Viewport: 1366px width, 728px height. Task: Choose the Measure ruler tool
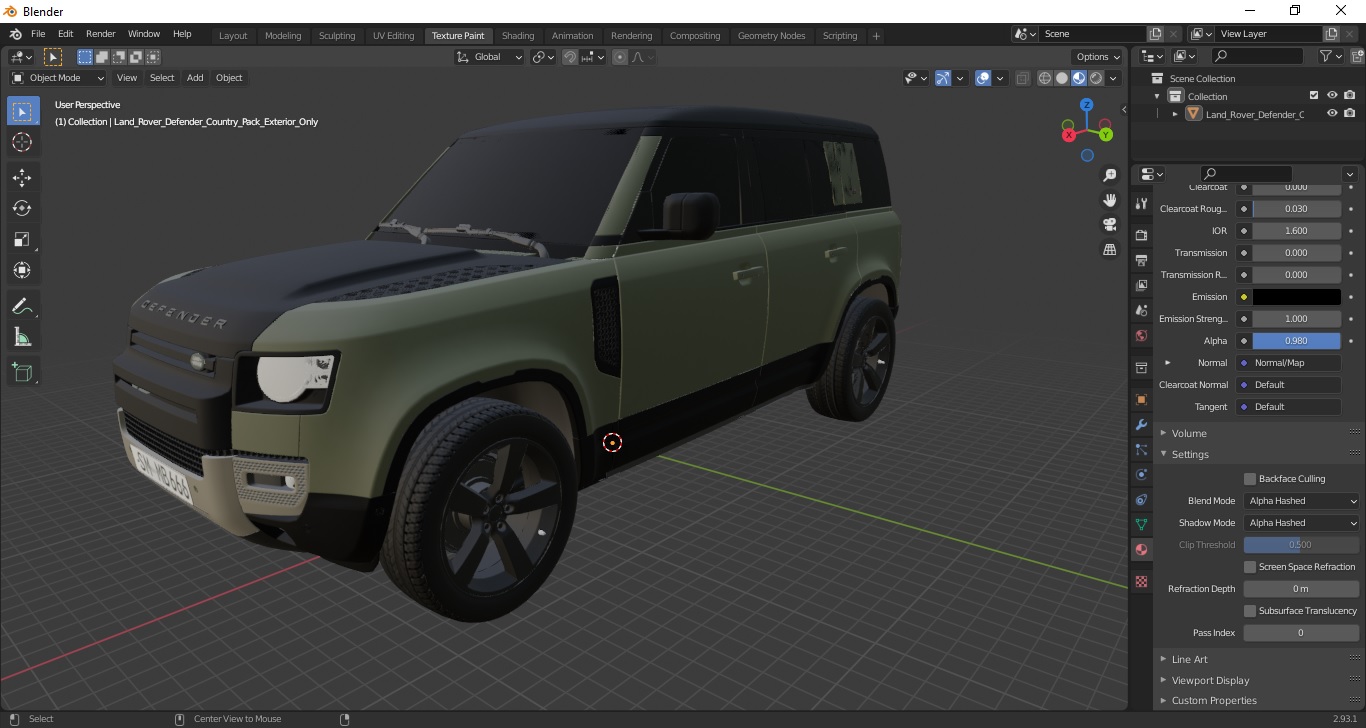tap(22, 337)
